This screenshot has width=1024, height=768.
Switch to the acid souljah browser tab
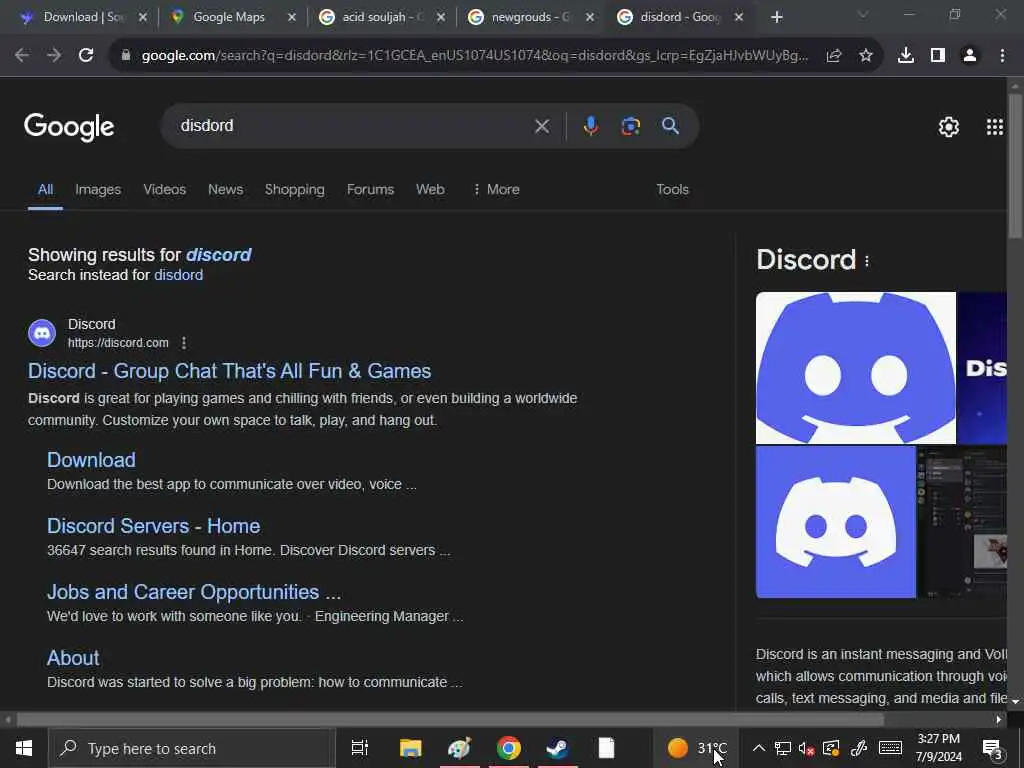(x=382, y=17)
